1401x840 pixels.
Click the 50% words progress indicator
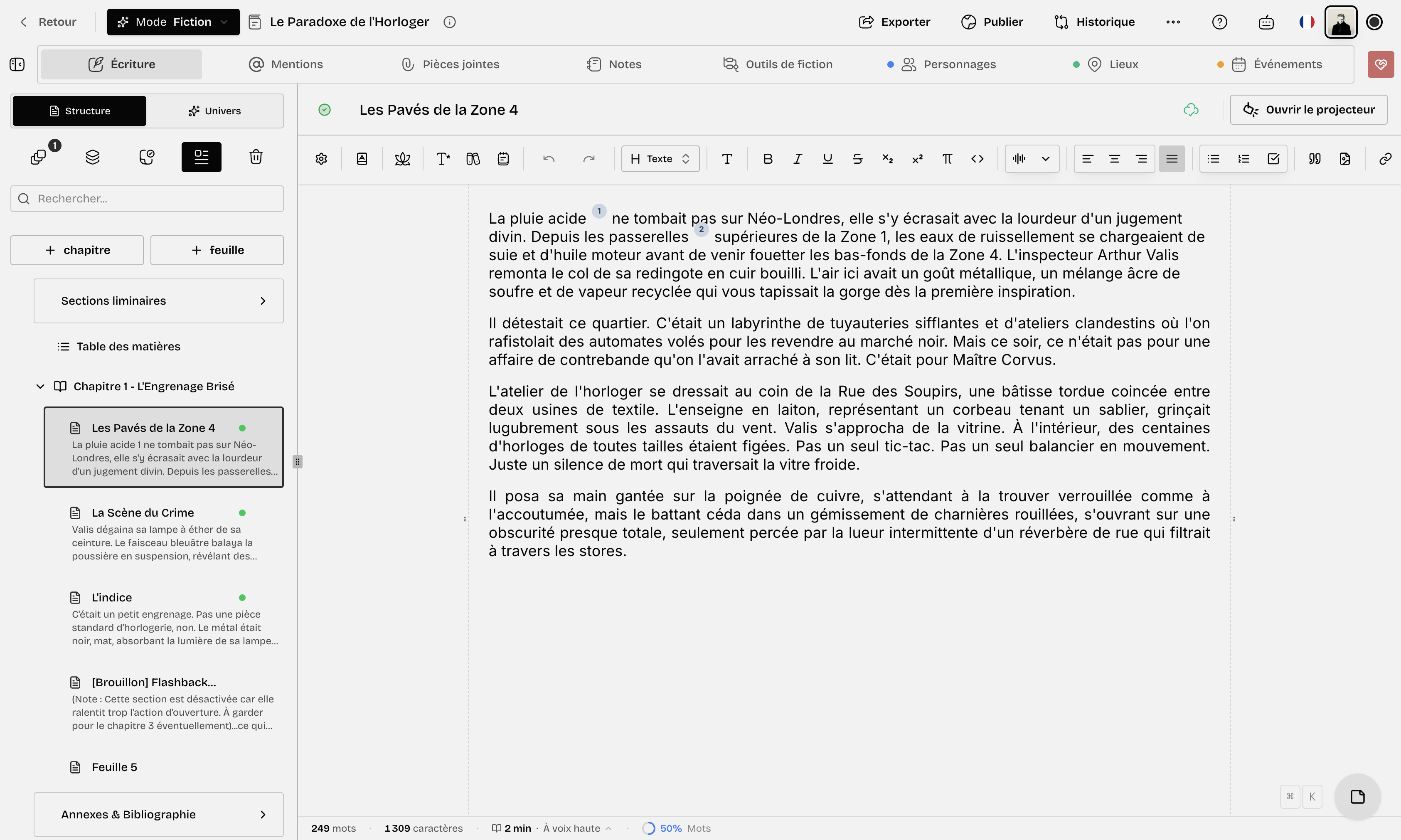point(676,828)
